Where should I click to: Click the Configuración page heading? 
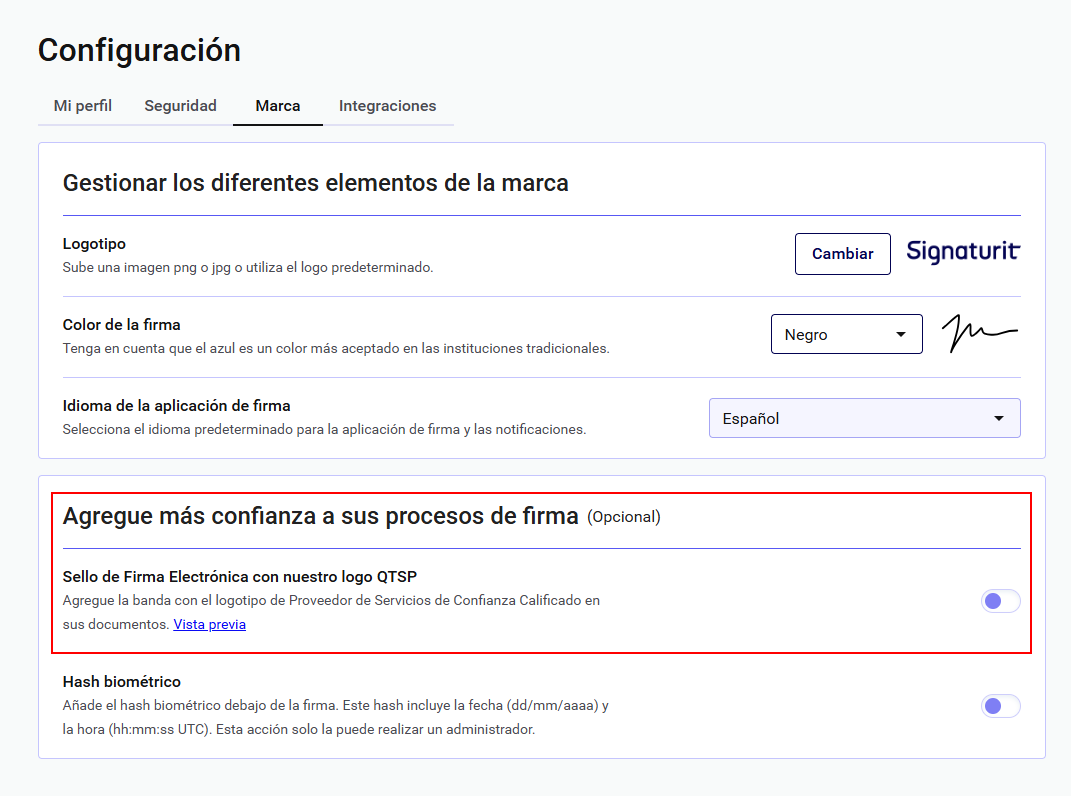click(139, 50)
